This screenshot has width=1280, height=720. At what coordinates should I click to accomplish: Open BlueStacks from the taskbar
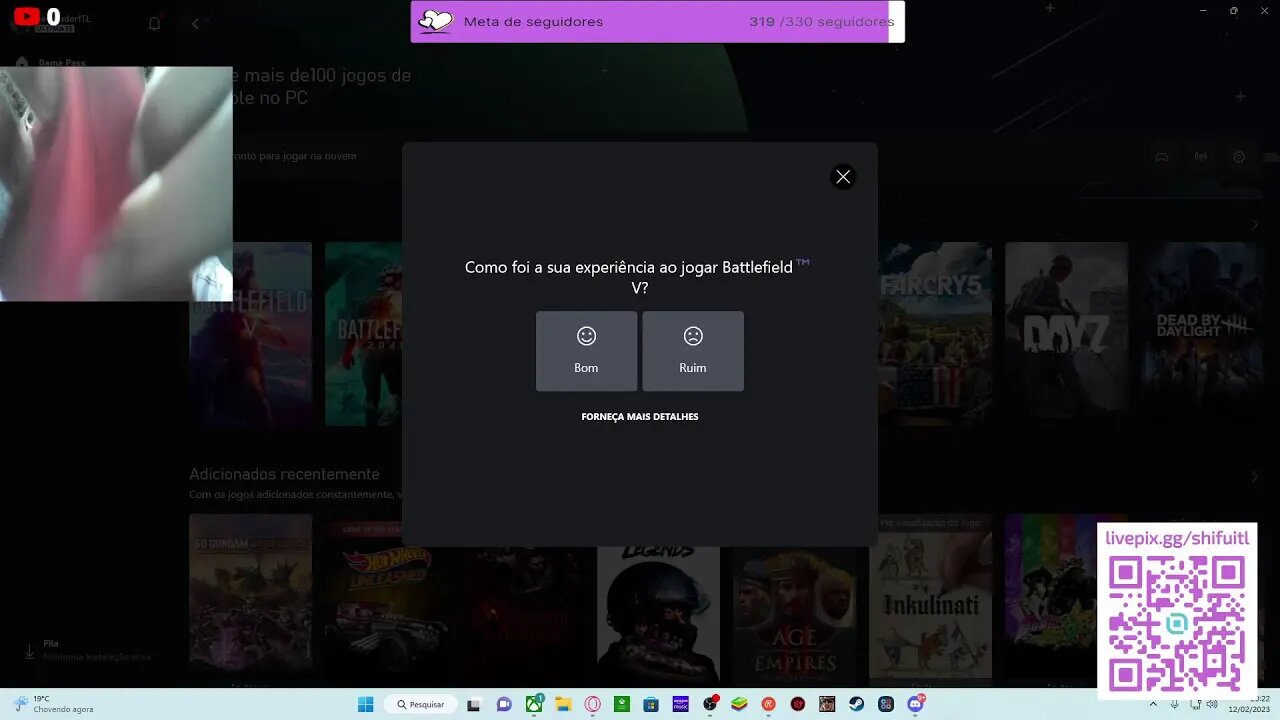point(739,704)
